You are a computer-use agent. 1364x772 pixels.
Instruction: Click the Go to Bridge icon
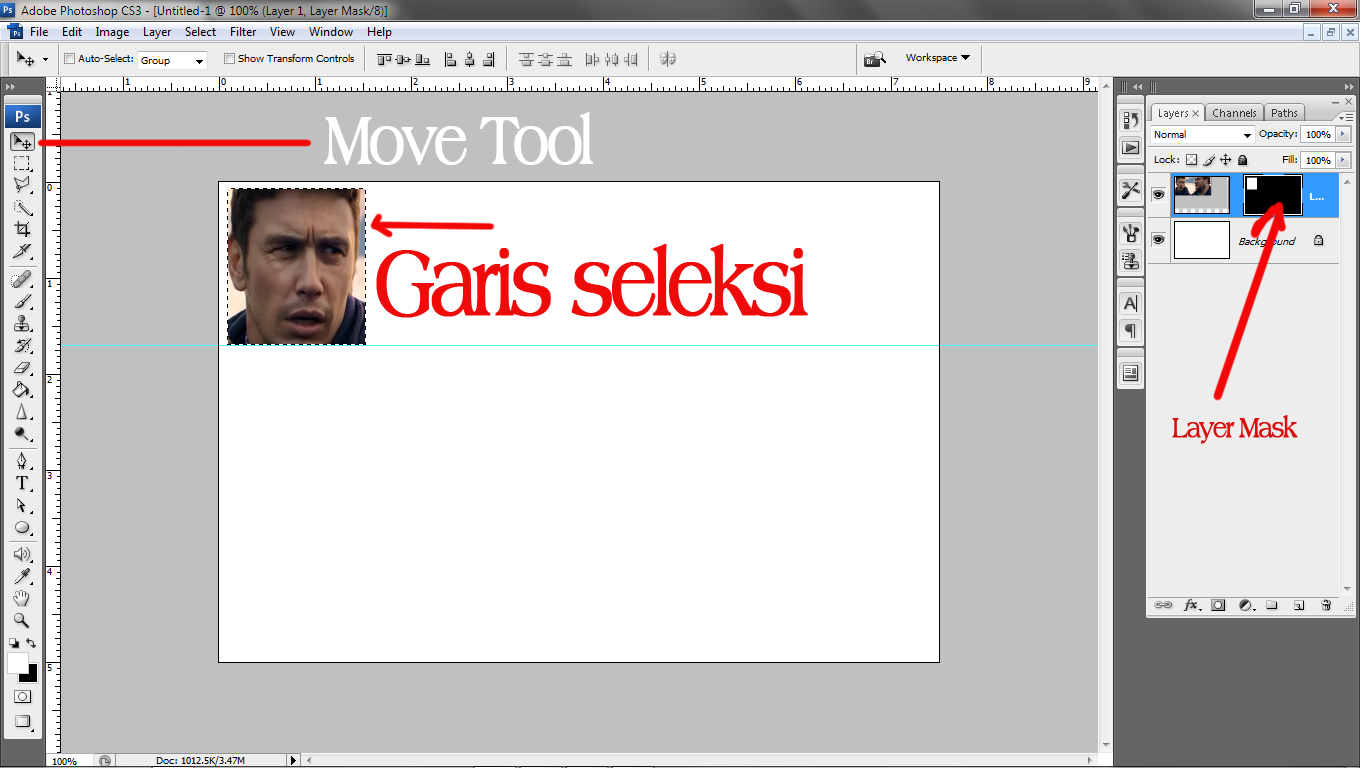pyautogui.click(x=875, y=59)
